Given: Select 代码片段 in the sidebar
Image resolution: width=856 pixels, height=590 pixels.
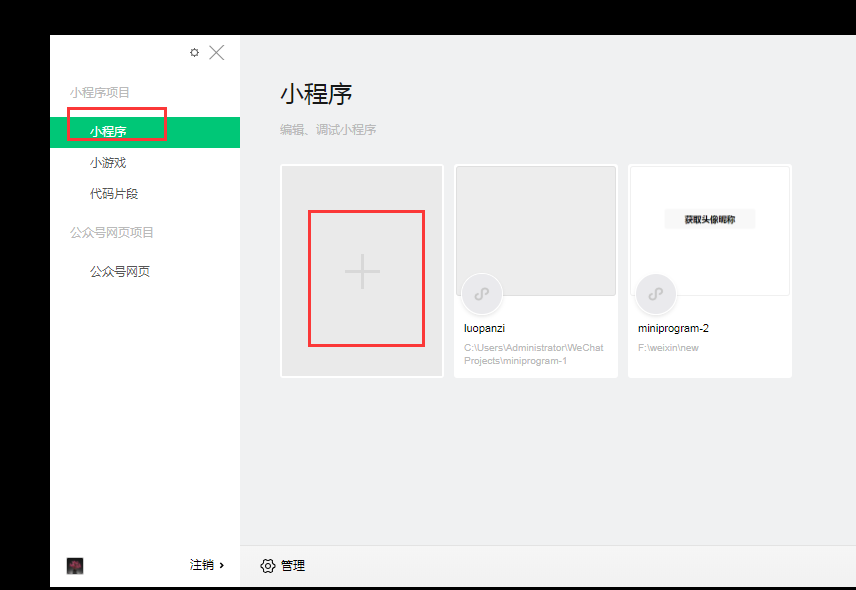Looking at the screenshot, I should click(x=114, y=194).
